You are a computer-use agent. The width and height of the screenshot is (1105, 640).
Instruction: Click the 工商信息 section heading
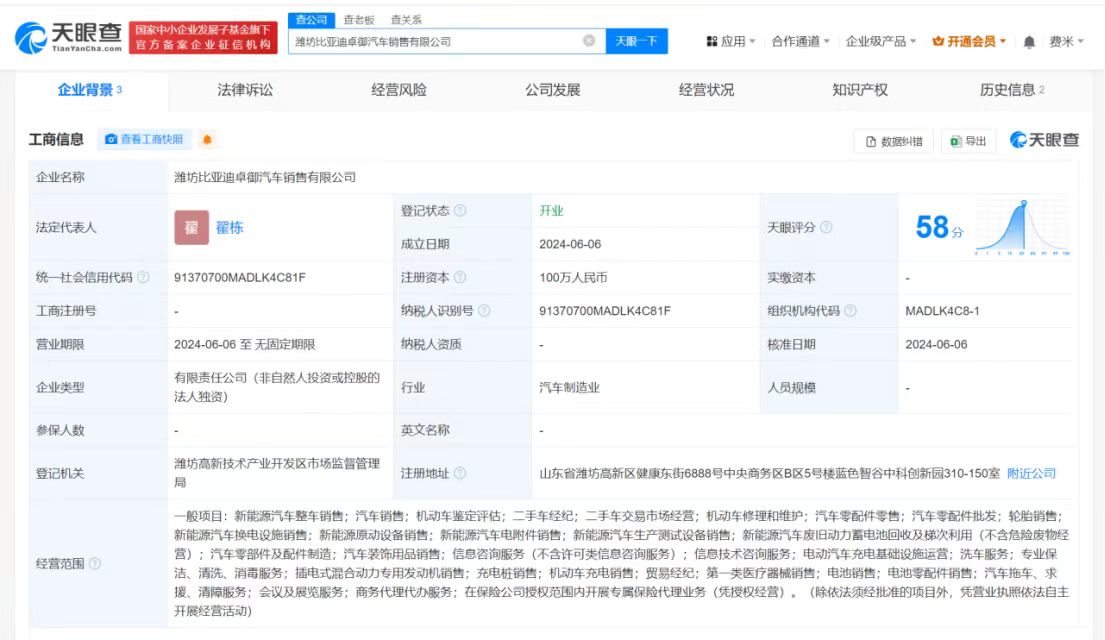click(x=56, y=140)
